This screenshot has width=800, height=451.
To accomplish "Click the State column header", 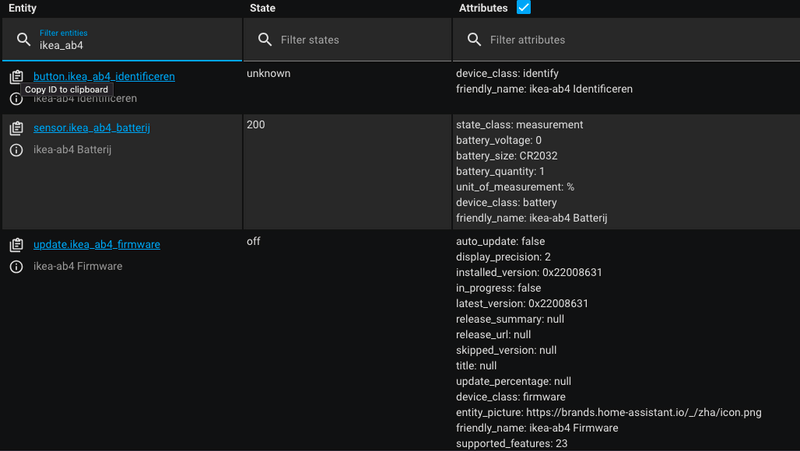I will 262,8.
